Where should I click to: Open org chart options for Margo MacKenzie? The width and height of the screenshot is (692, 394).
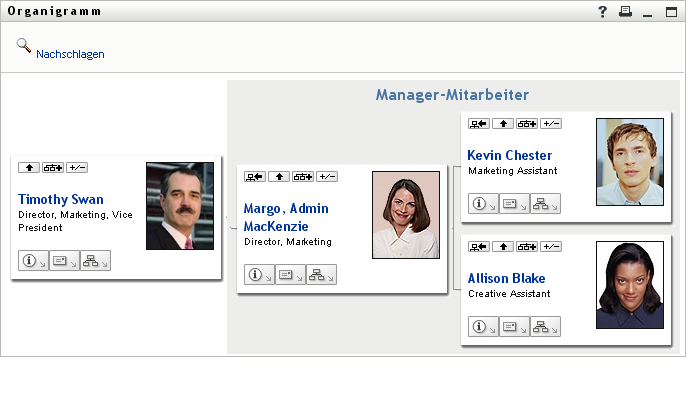[x=321, y=275]
